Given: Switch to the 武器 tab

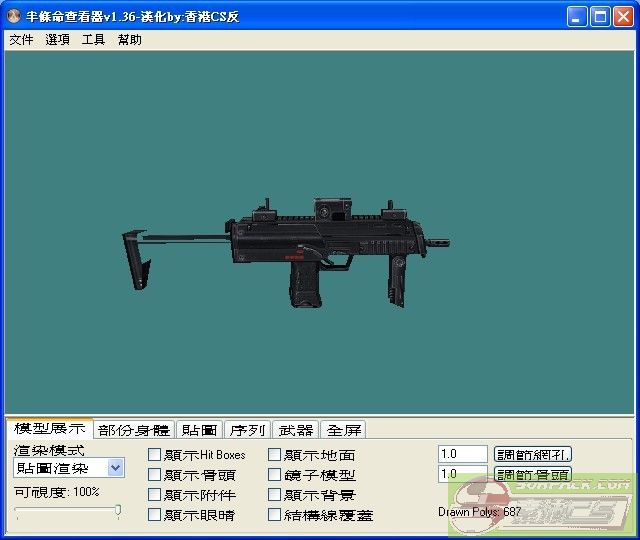Looking at the screenshot, I should (296, 430).
